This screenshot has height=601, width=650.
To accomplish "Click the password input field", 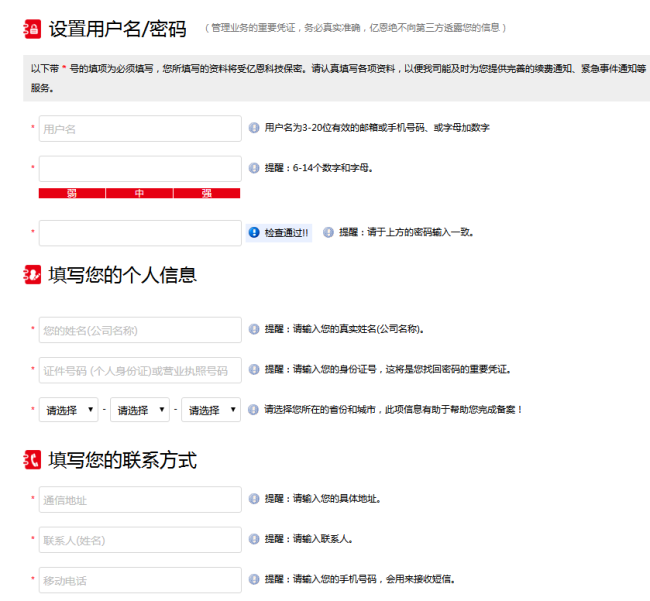I will [140, 168].
